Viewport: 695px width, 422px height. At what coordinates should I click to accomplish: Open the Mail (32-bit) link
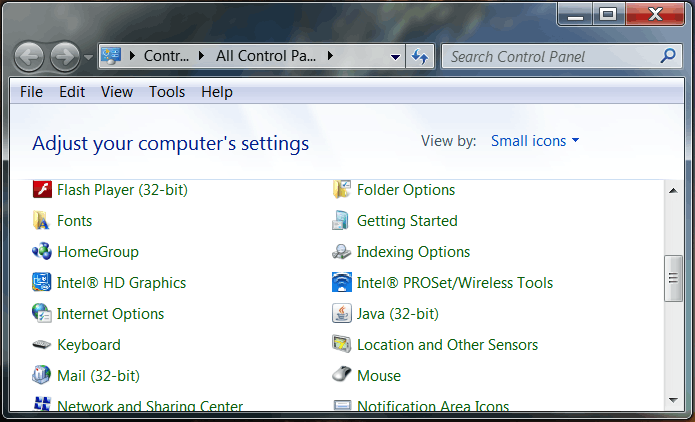coord(98,376)
